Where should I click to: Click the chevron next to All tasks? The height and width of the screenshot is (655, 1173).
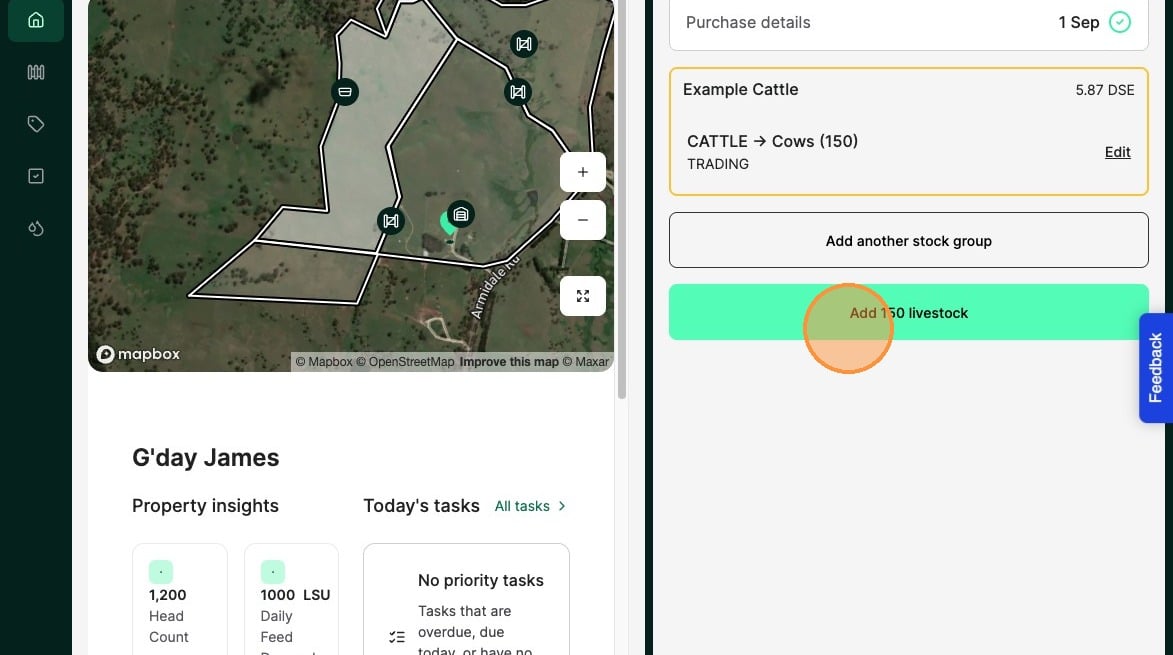[x=562, y=506]
